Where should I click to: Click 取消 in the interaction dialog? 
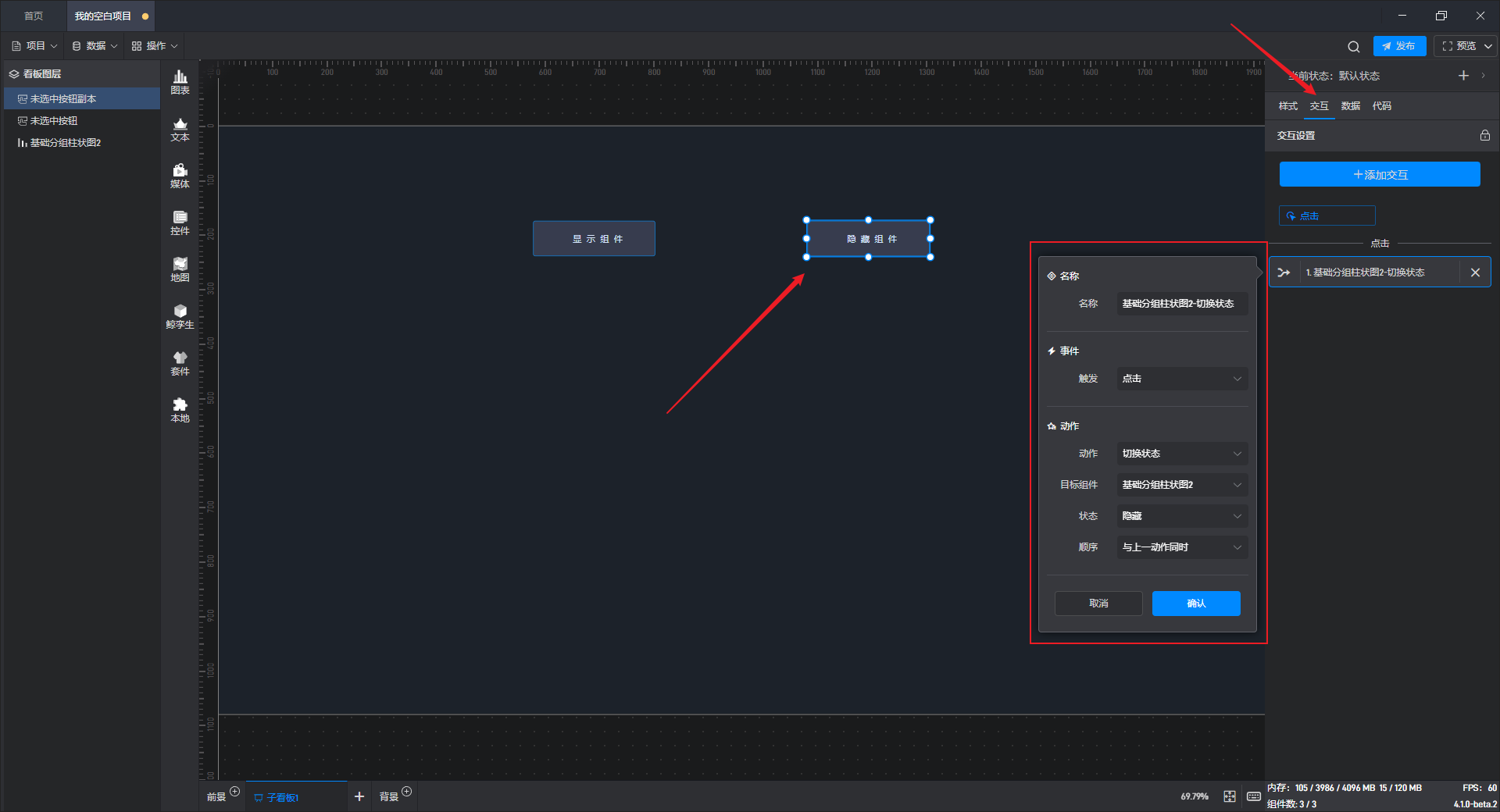point(1098,604)
